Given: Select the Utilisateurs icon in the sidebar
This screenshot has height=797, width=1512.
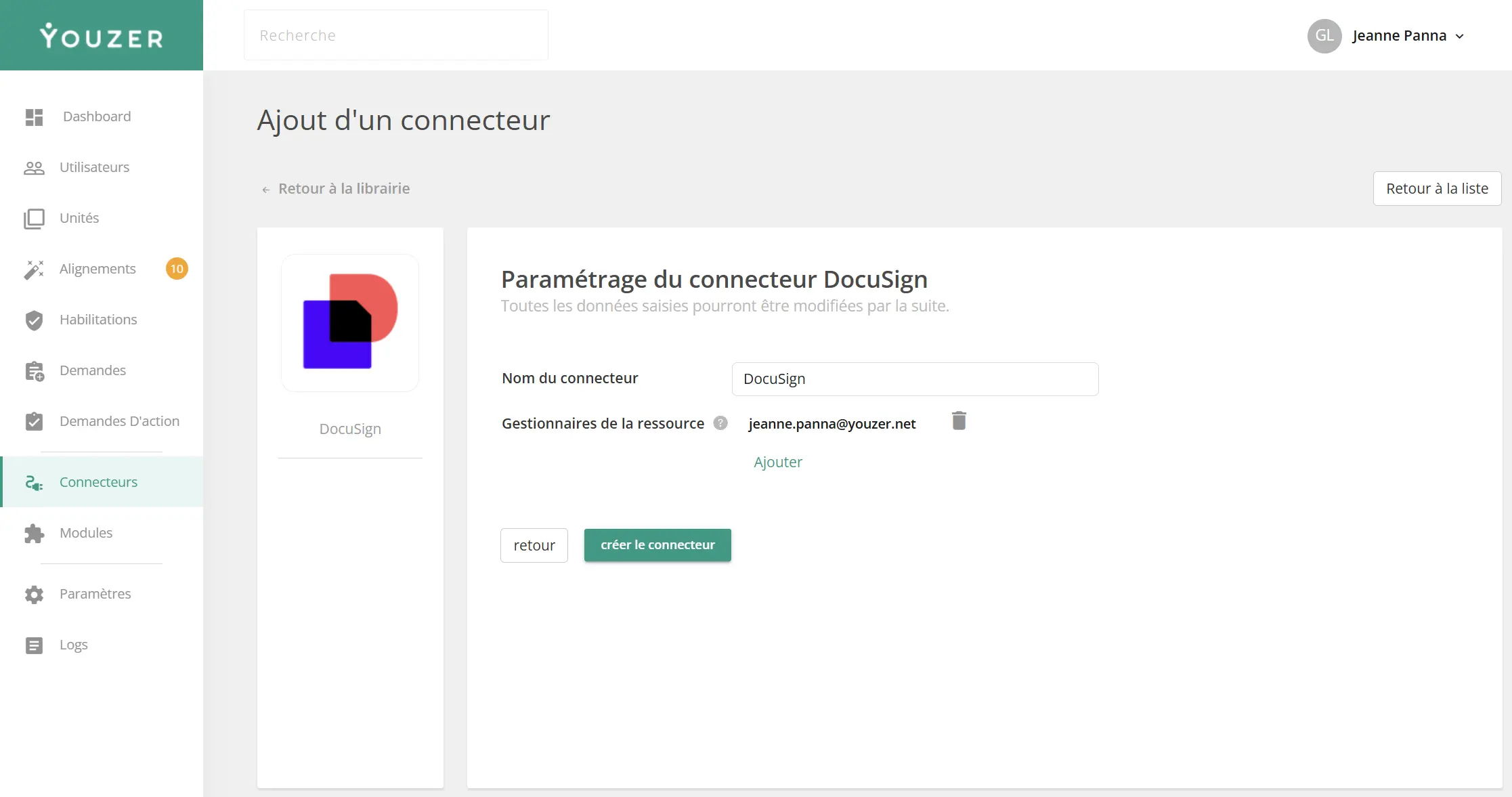Looking at the screenshot, I should pyautogui.click(x=34, y=167).
